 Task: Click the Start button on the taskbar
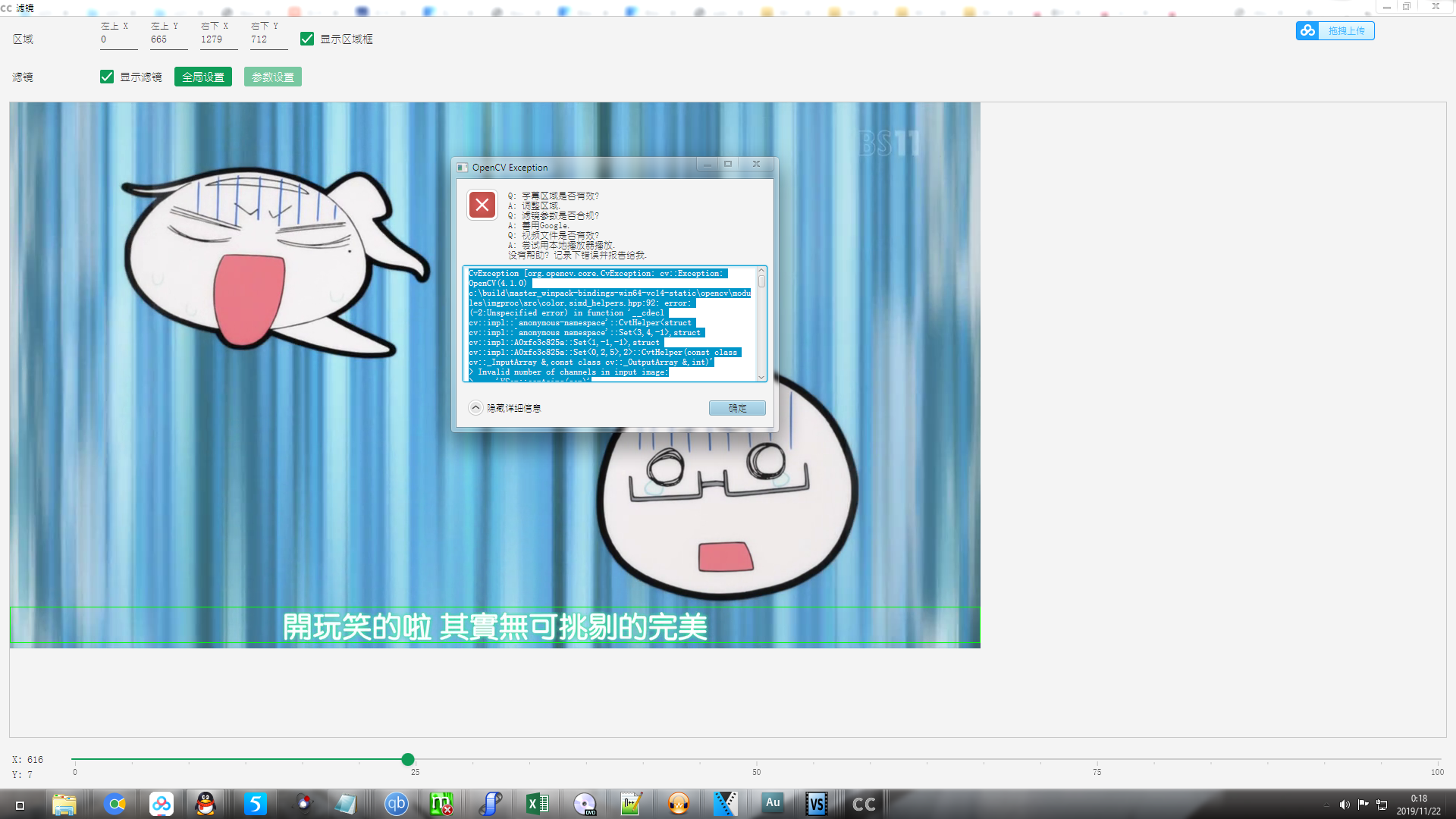(20, 805)
